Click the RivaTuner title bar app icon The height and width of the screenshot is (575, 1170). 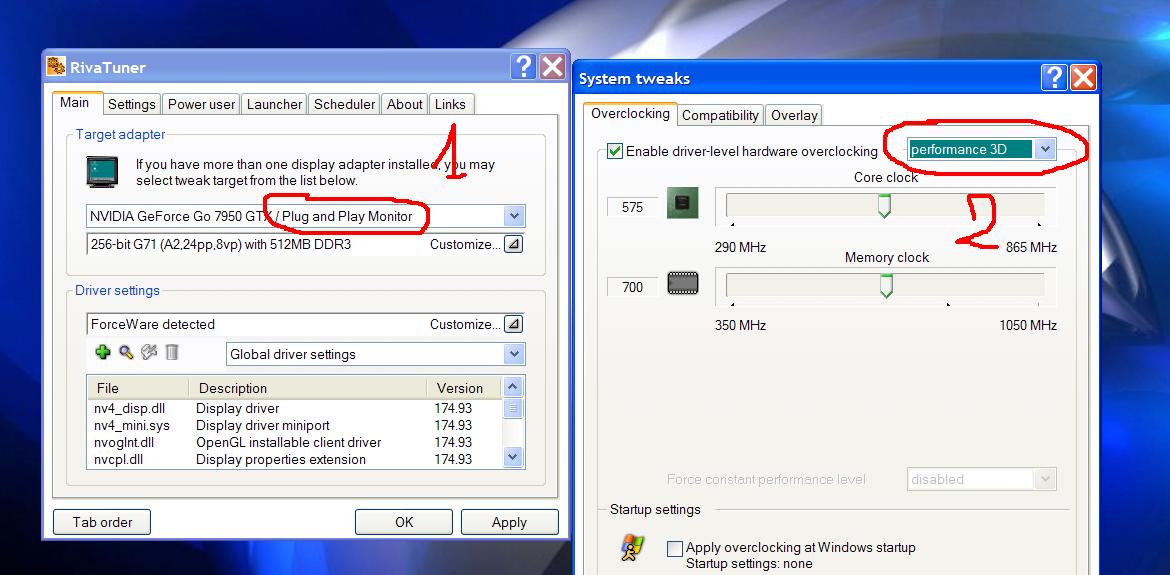point(56,66)
